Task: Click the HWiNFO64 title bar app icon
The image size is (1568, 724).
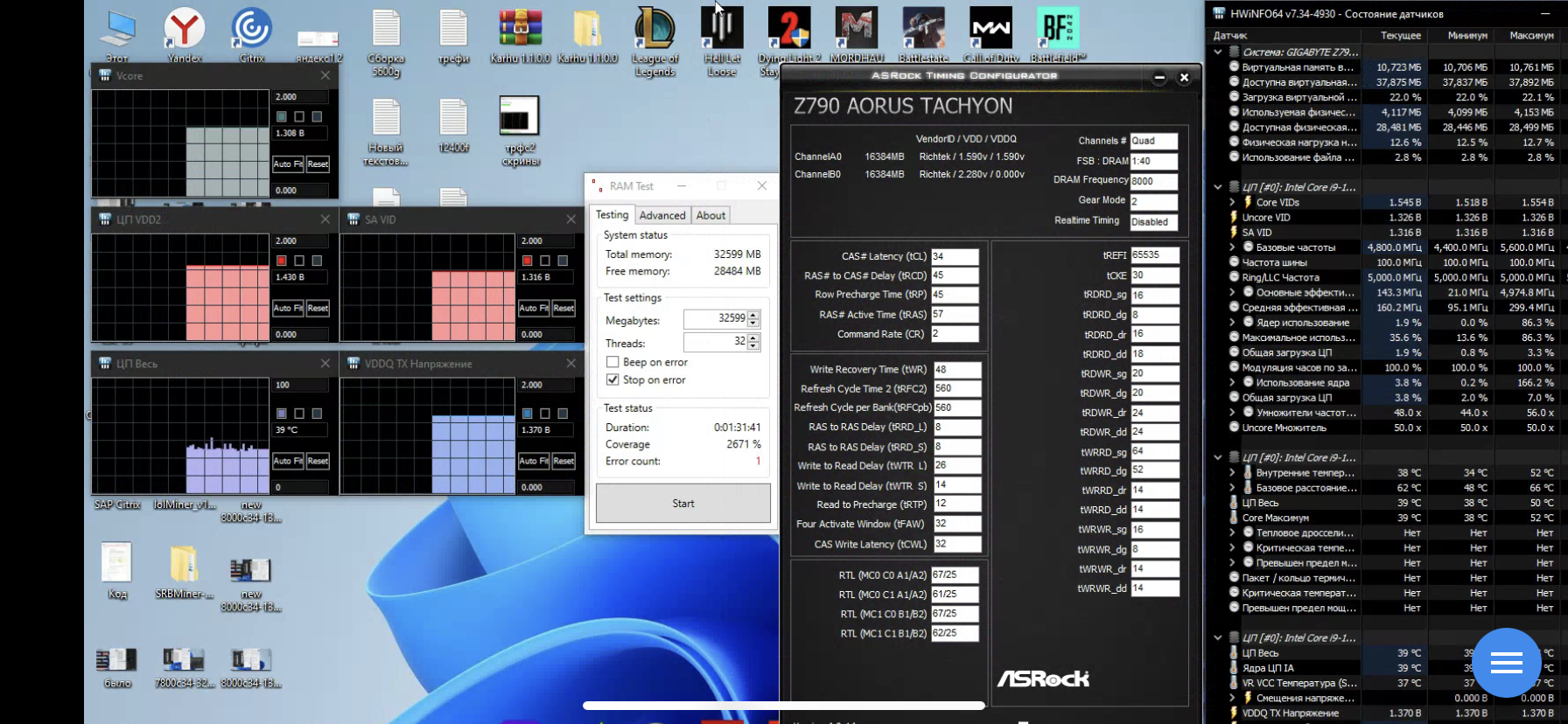Action: tap(1219, 13)
